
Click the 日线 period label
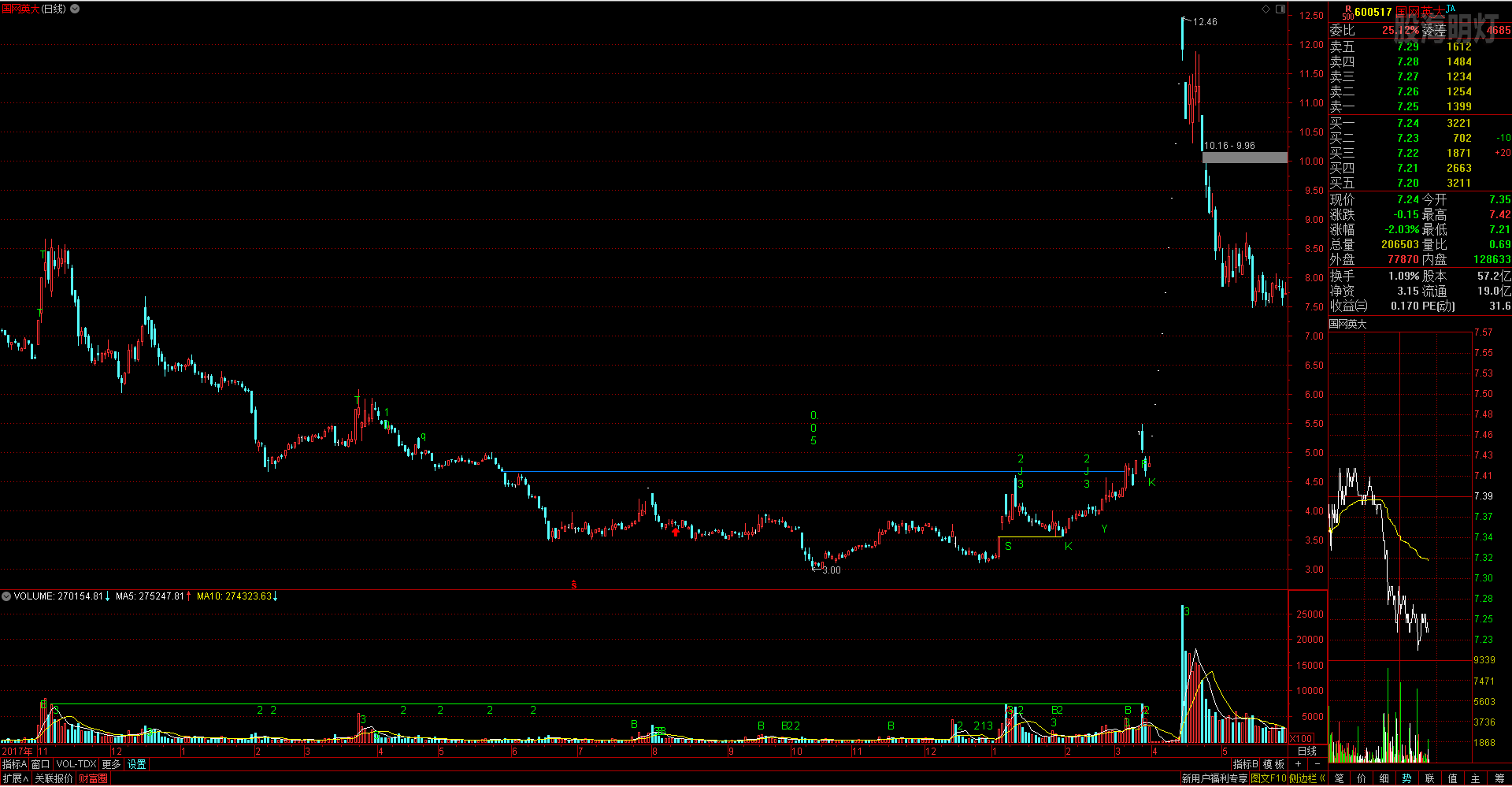(x=1307, y=751)
